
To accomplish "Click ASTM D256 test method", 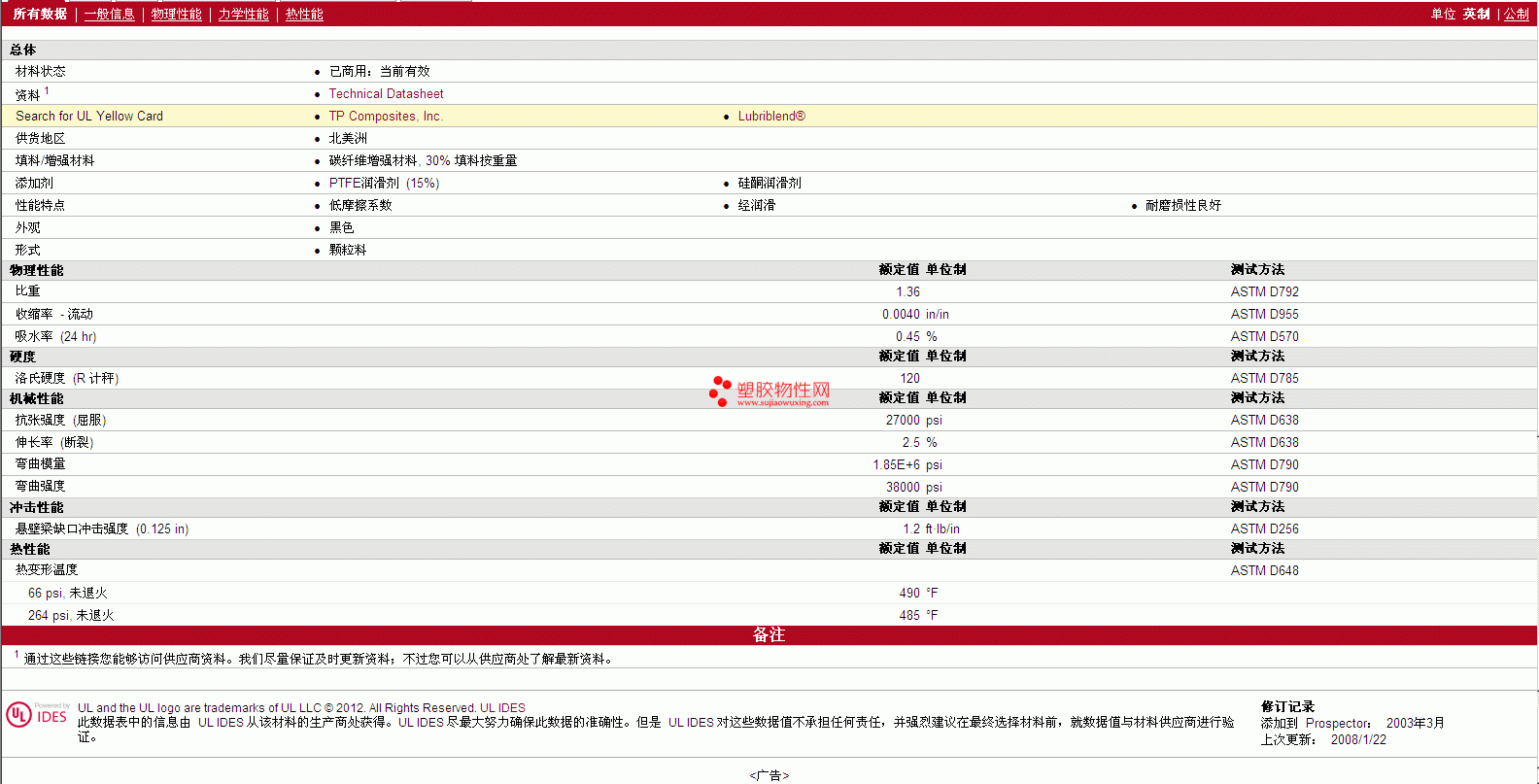I will tap(1264, 528).
